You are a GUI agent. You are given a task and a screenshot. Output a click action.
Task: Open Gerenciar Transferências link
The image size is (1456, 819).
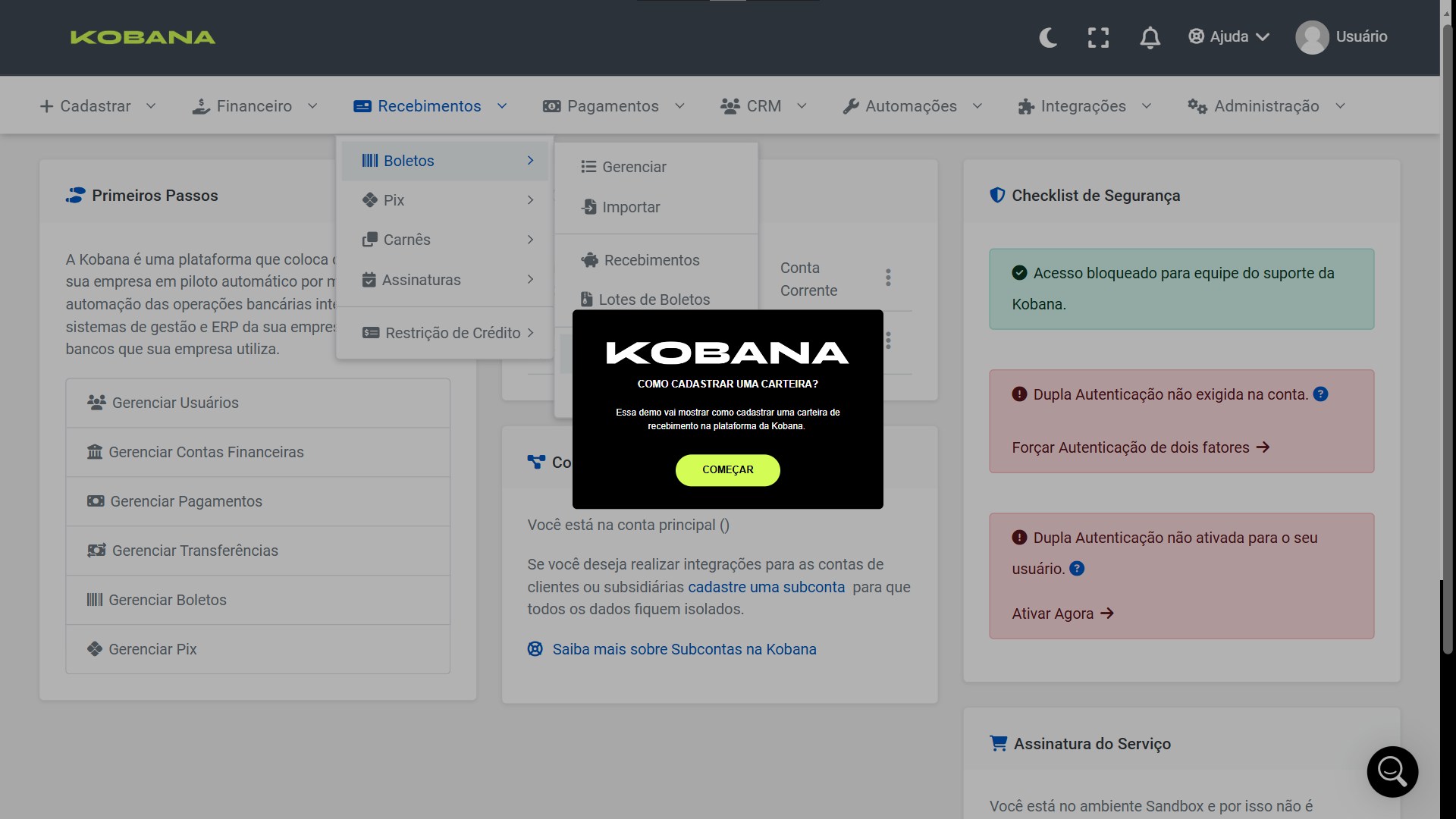(258, 551)
